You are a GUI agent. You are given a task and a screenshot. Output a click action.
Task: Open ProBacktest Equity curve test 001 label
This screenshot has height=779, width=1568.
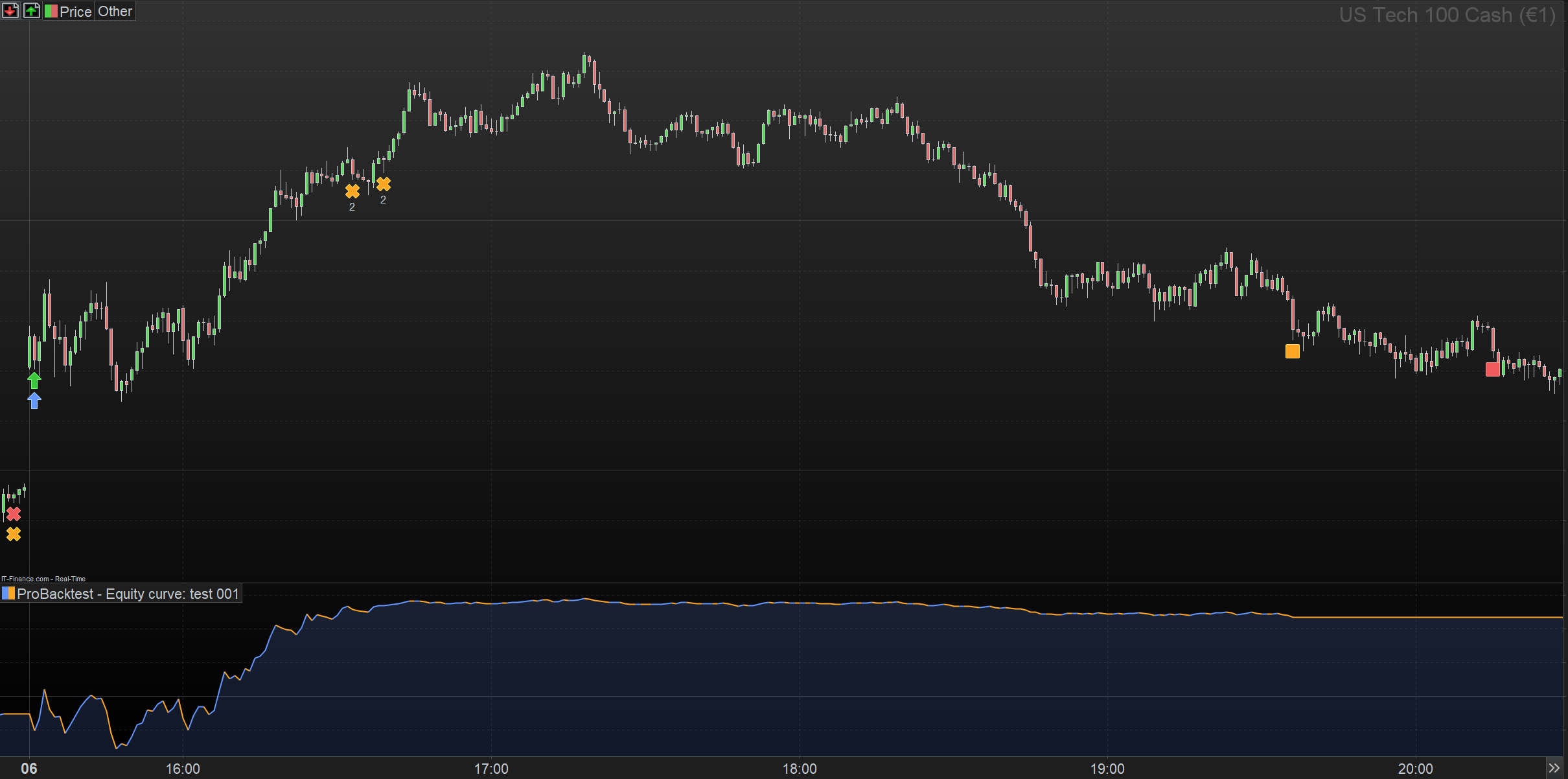pos(128,594)
